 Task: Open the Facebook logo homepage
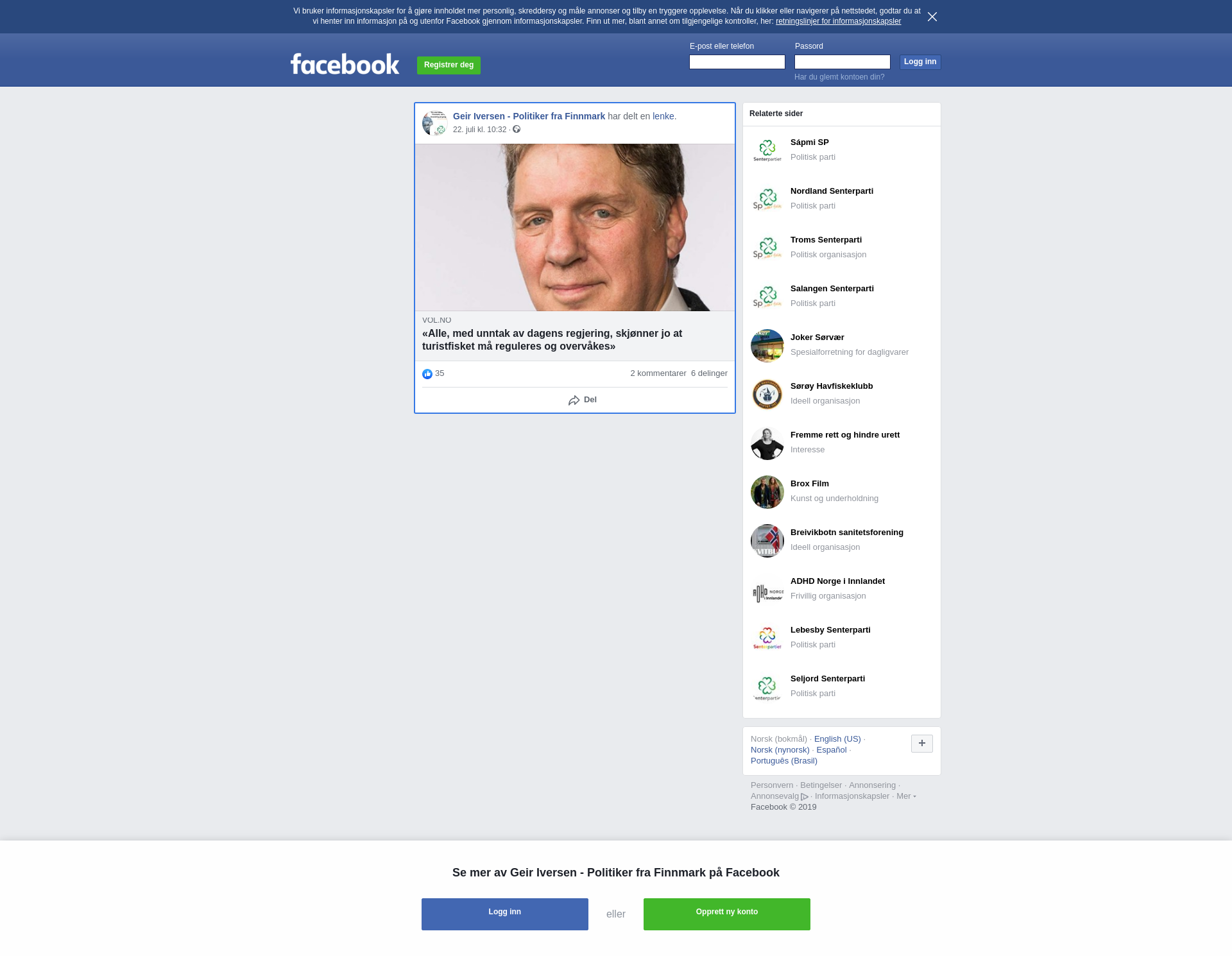[x=345, y=64]
